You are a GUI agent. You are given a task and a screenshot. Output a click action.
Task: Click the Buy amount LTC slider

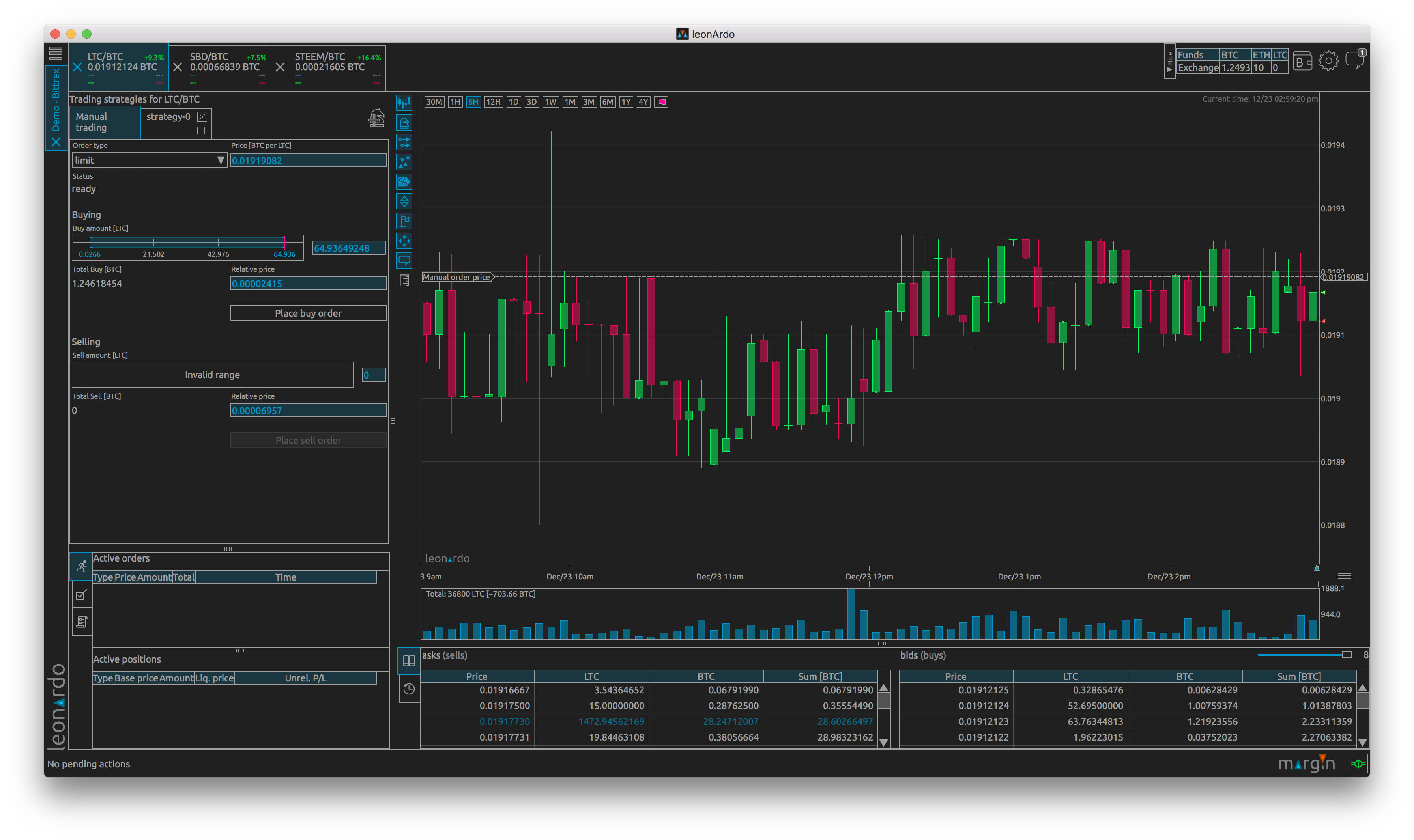click(187, 247)
